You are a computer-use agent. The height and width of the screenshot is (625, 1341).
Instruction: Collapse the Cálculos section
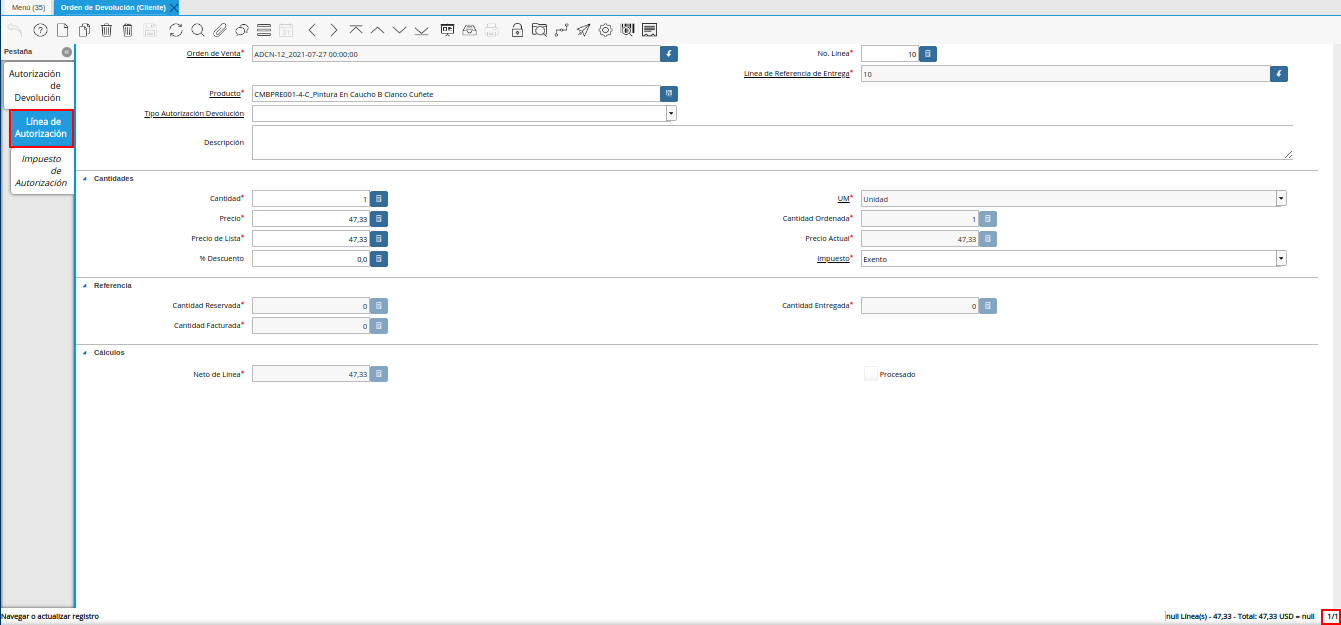(84, 353)
